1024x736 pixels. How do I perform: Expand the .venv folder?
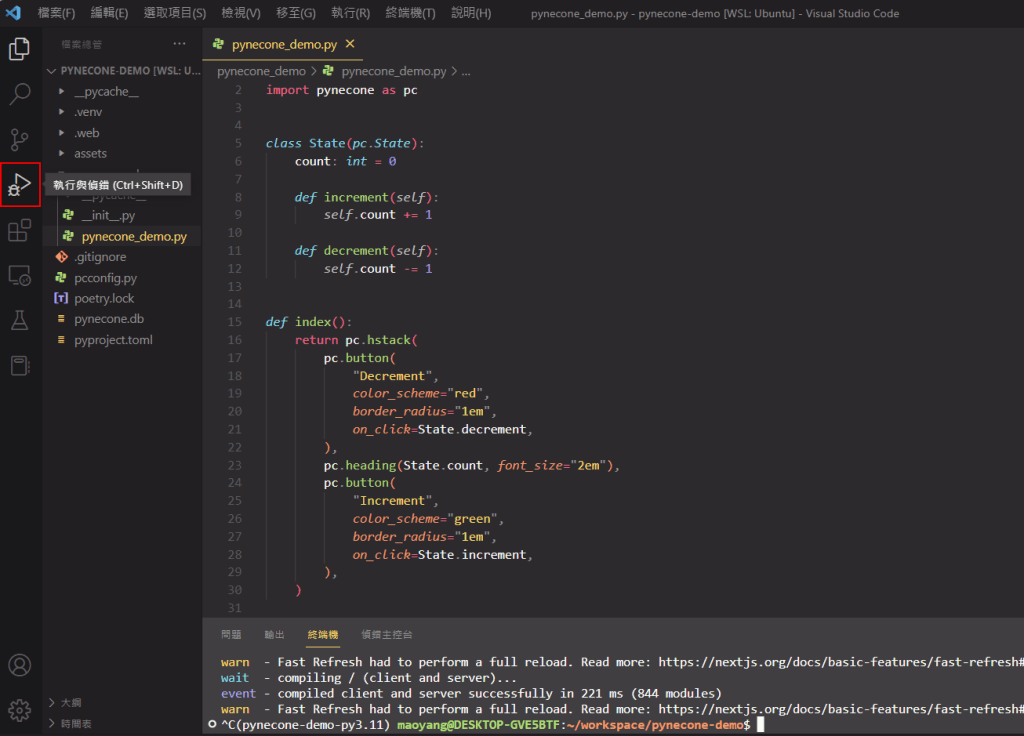click(88, 112)
